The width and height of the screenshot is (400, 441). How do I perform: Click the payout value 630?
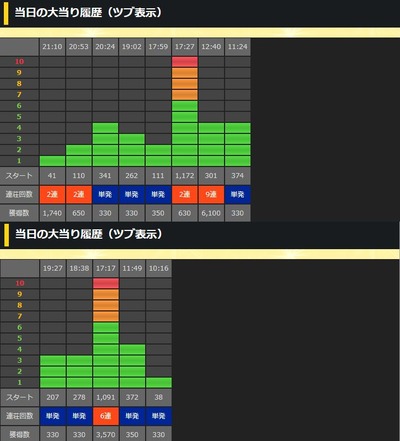(185, 213)
